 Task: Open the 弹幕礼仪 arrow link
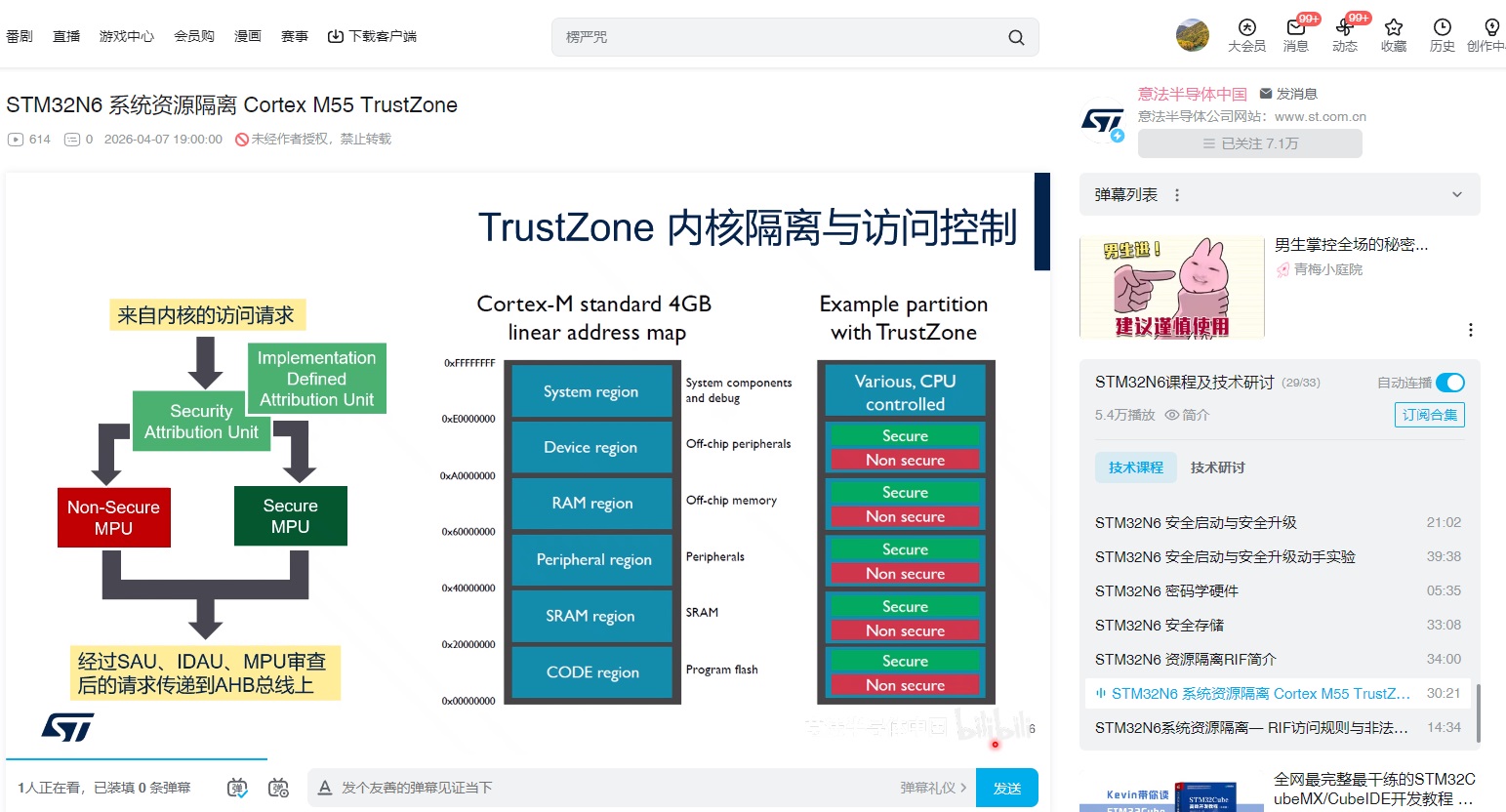point(934,788)
